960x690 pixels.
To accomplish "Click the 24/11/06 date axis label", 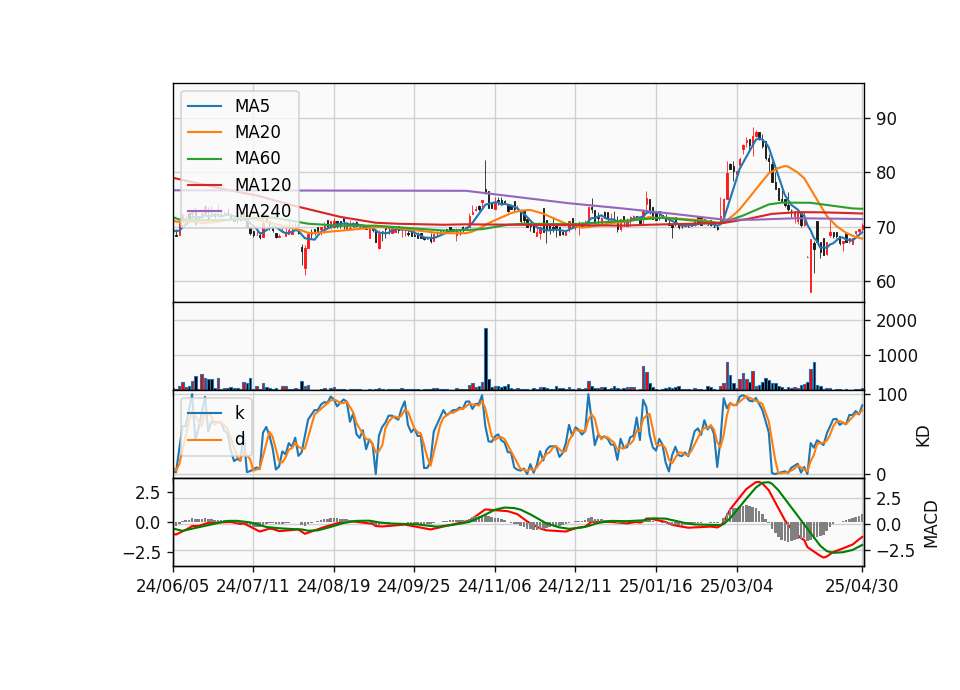I will click(x=495, y=587).
